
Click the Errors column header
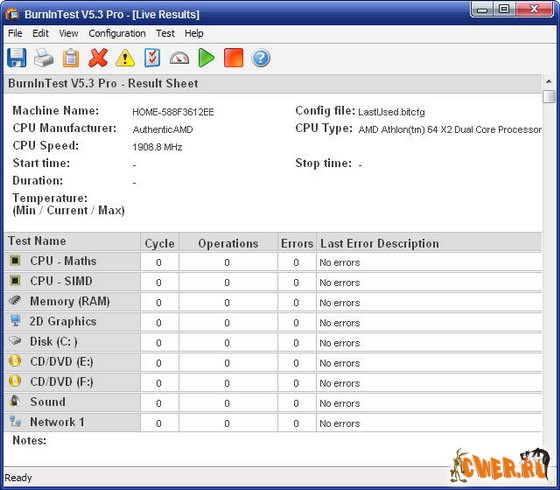tap(297, 243)
